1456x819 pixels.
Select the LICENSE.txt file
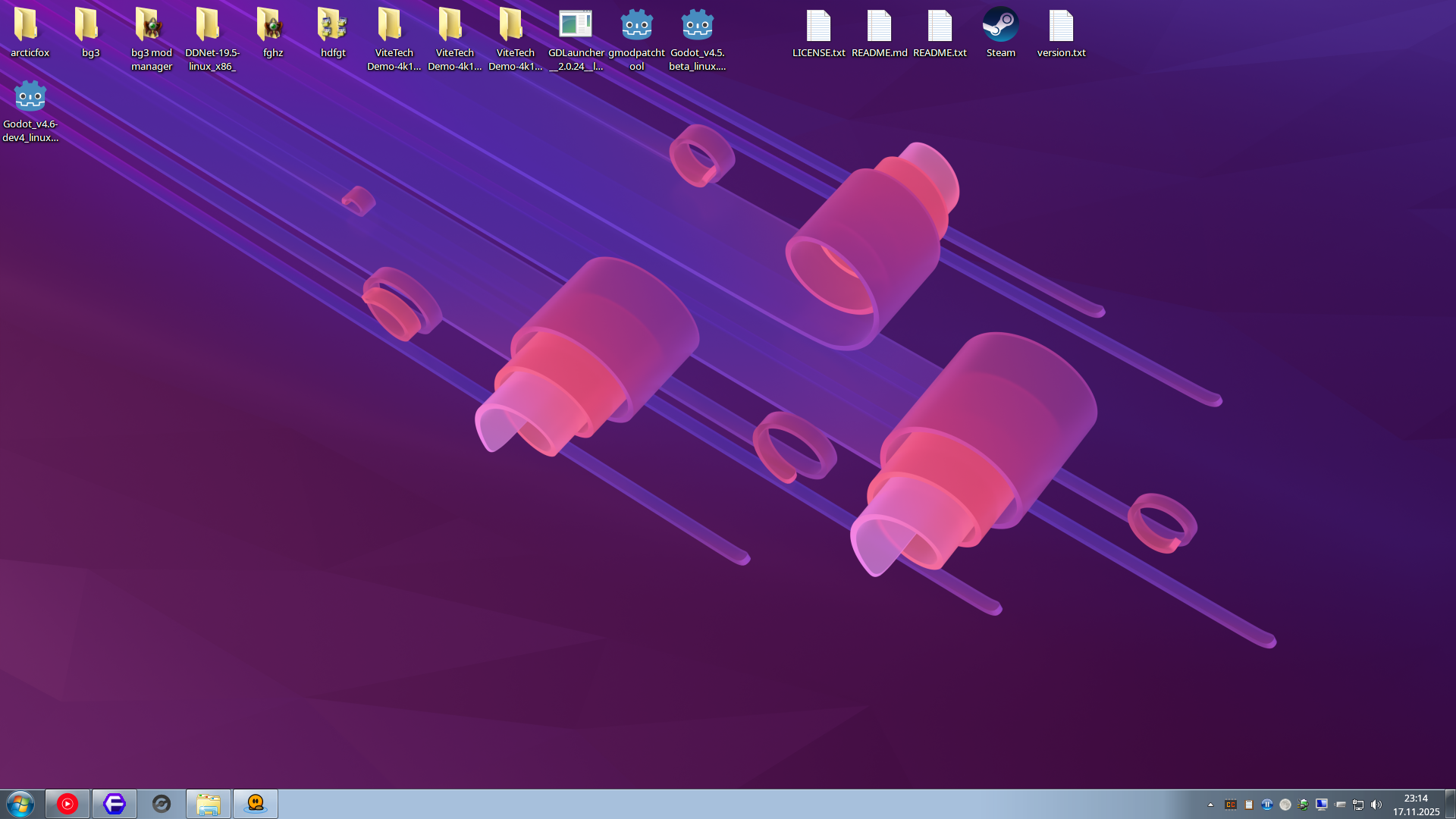click(x=818, y=33)
